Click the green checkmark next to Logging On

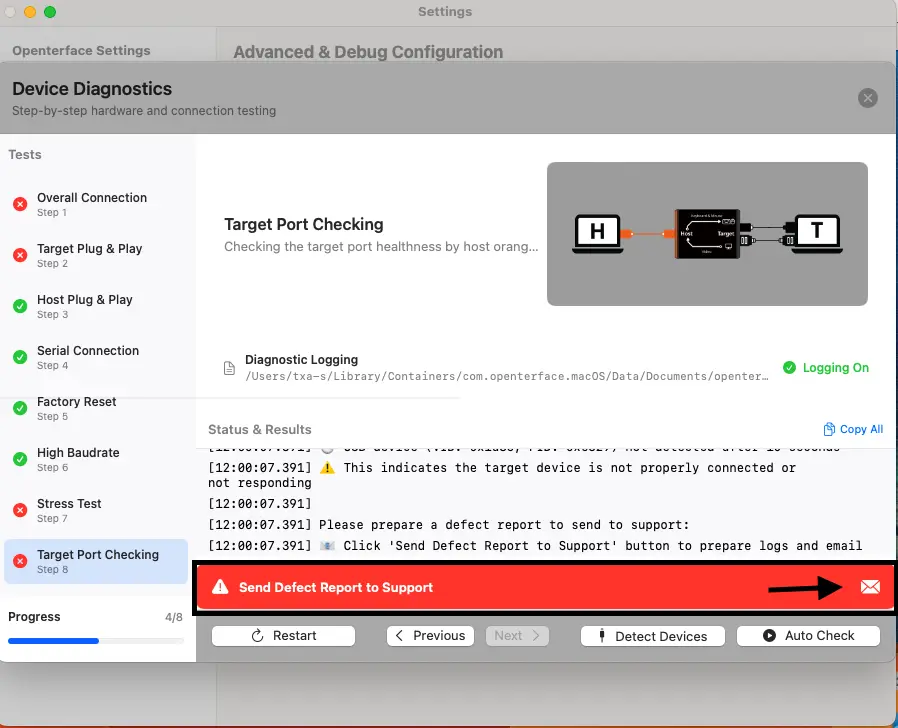click(x=789, y=368)
